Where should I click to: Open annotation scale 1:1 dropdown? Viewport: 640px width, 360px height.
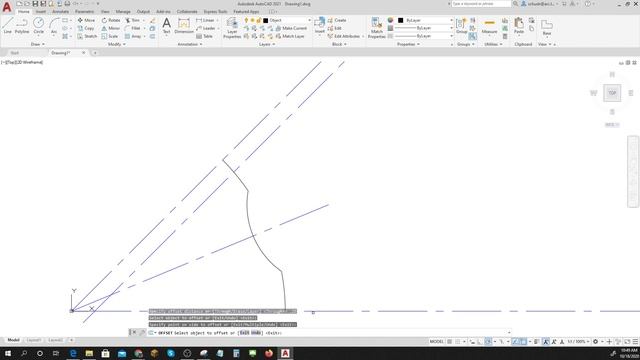(x=578, y=342)
